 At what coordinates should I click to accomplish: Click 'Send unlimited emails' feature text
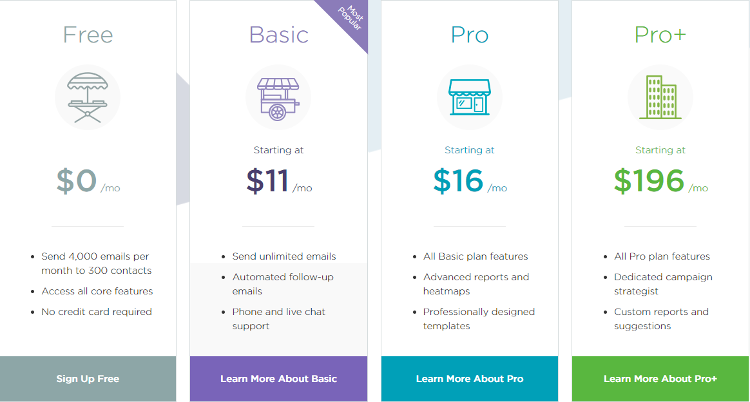point(284,257)
